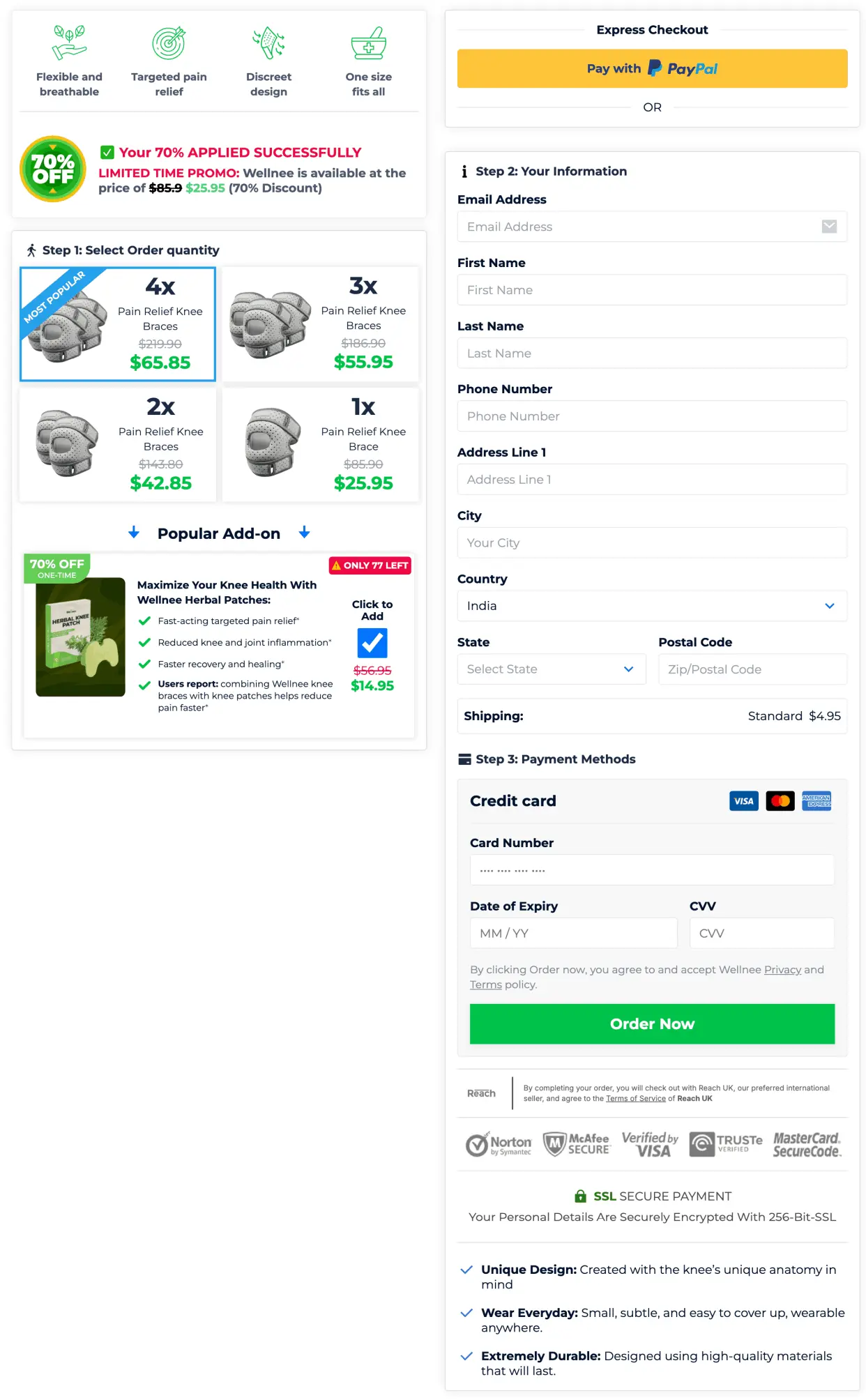Click the McAfee Secure badge
The width and height of the screenshot is (866, 1400).
tap(576, 1144)
